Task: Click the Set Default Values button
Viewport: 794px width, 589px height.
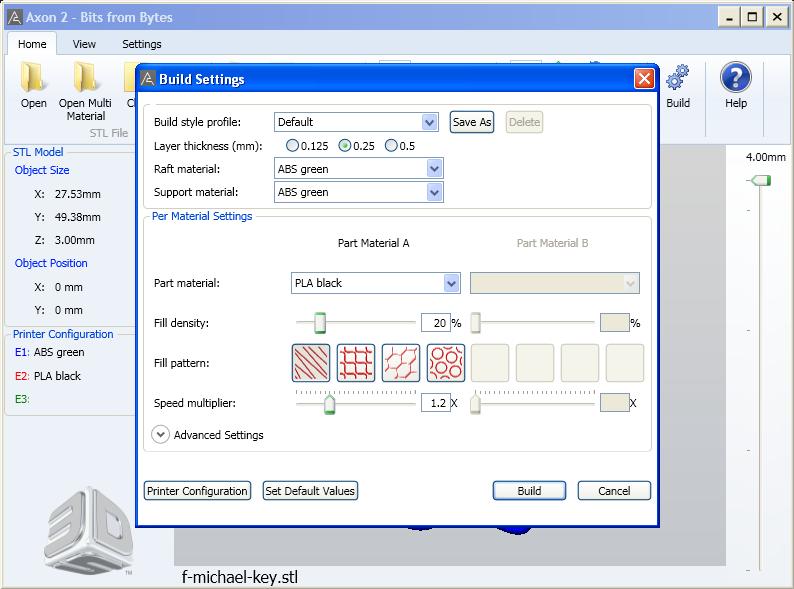Action: [x=310, y=491]
